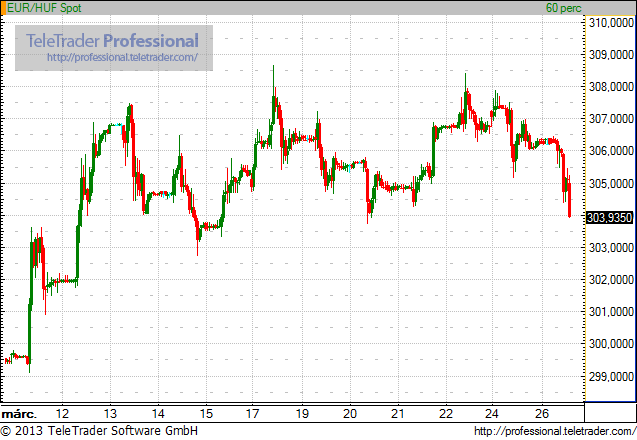This screenshot has width=637, height=440.
Task: Click the 306,0000 price axis label
Action: 611,151
